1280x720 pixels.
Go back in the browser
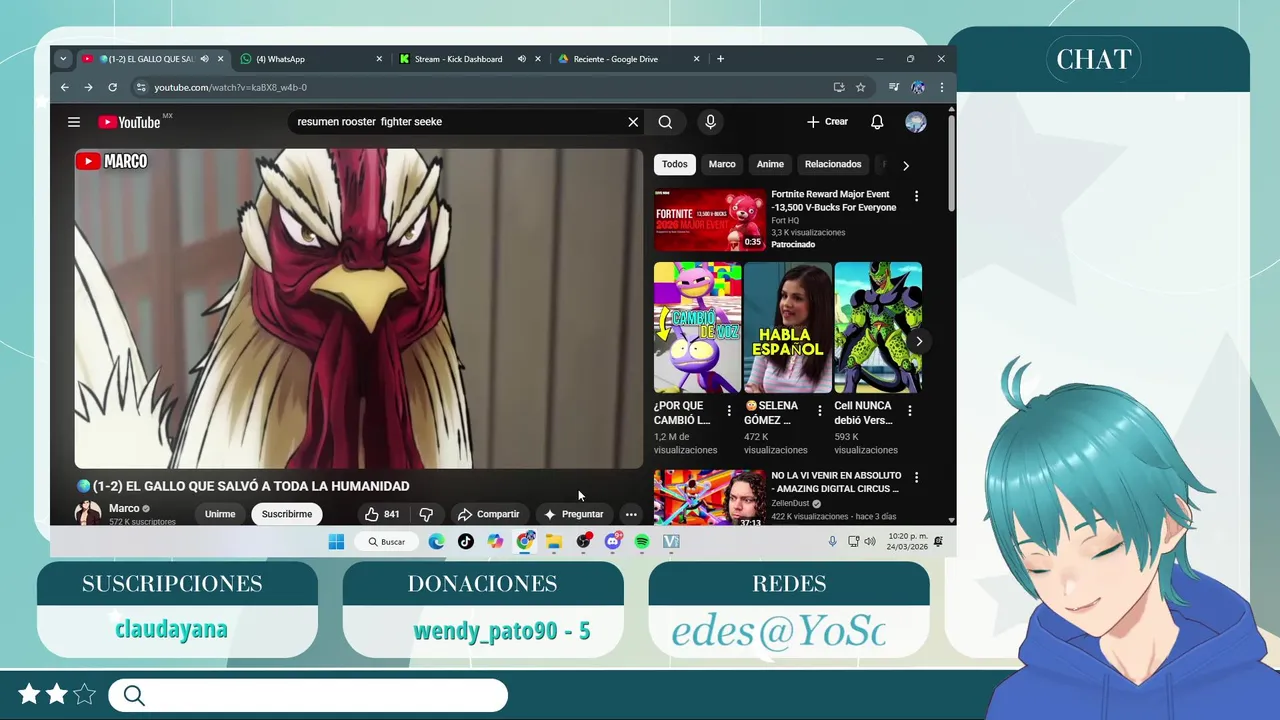65,87
